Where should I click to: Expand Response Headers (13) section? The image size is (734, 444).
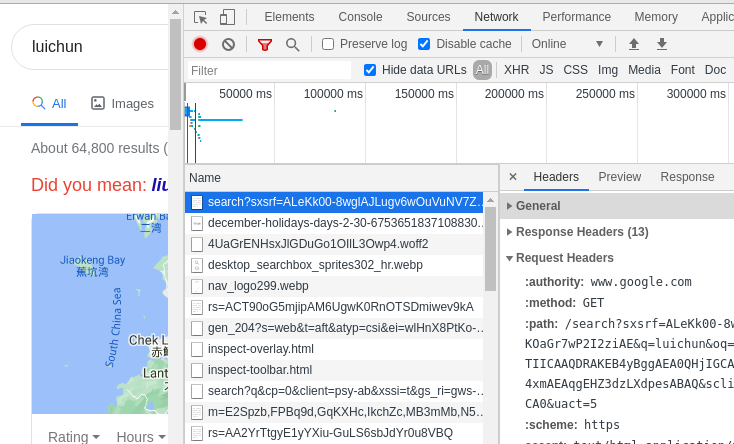tap(577, 232)
